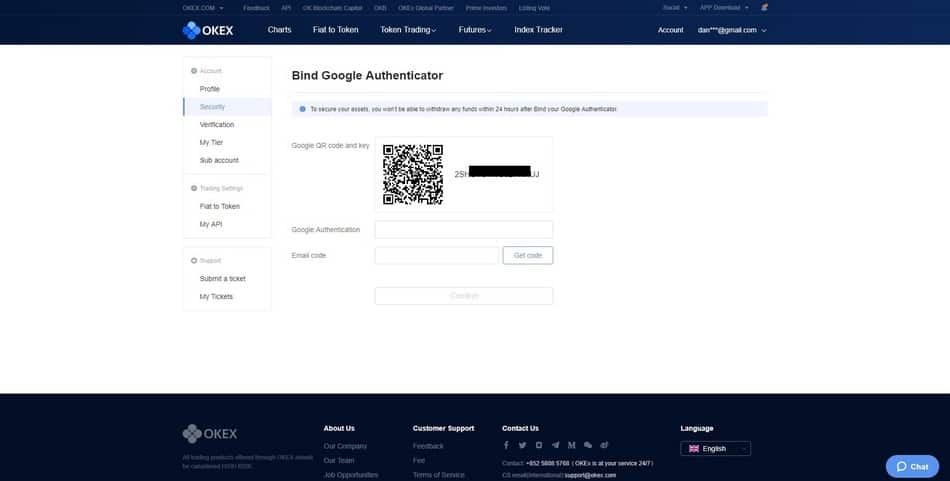The image size is (950, 481).
Task: Click the Facebook icon in footer
Action: [x=506, y=445]
